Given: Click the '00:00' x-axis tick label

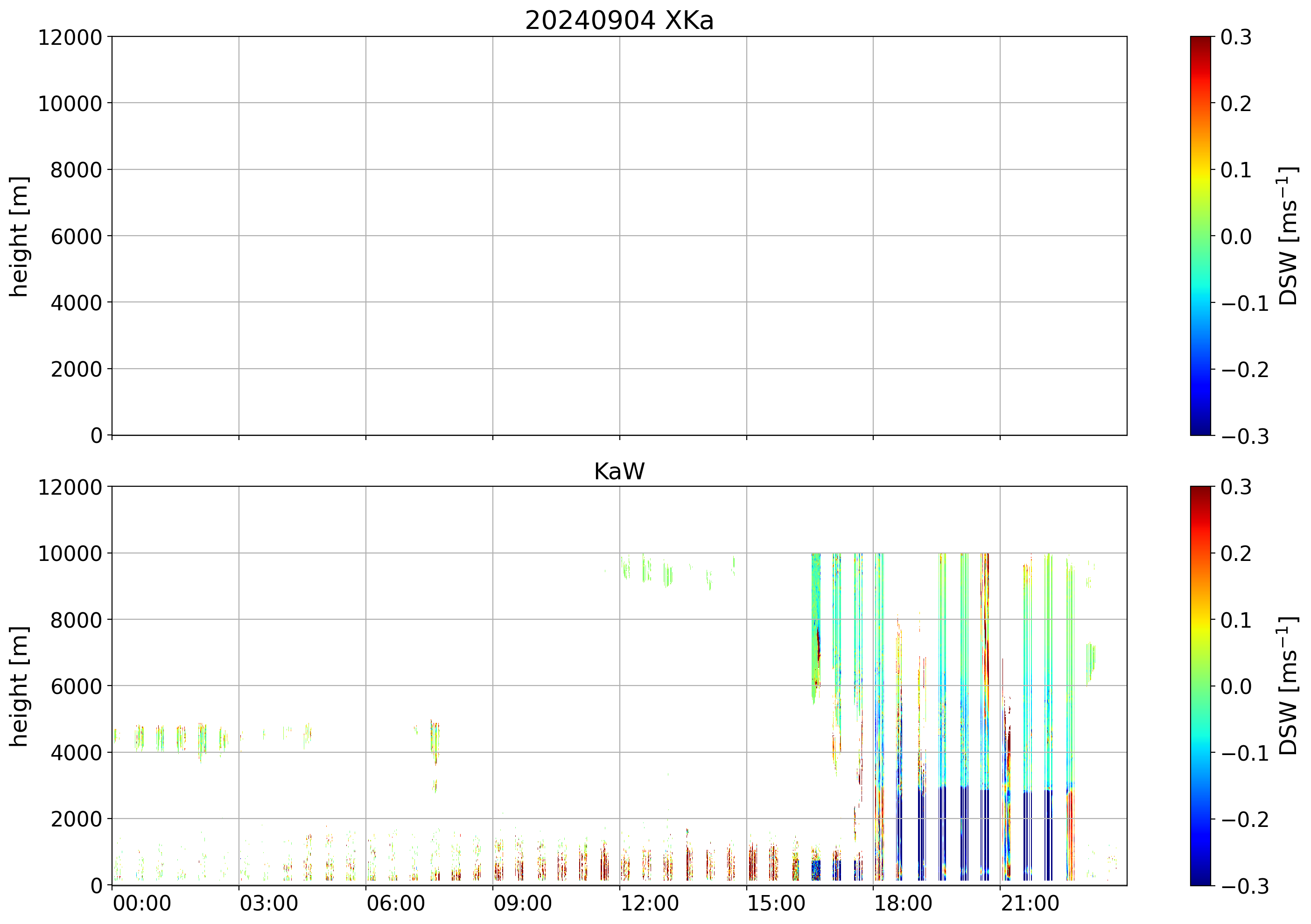Looking at the screenshot, I should coord(142,904).
